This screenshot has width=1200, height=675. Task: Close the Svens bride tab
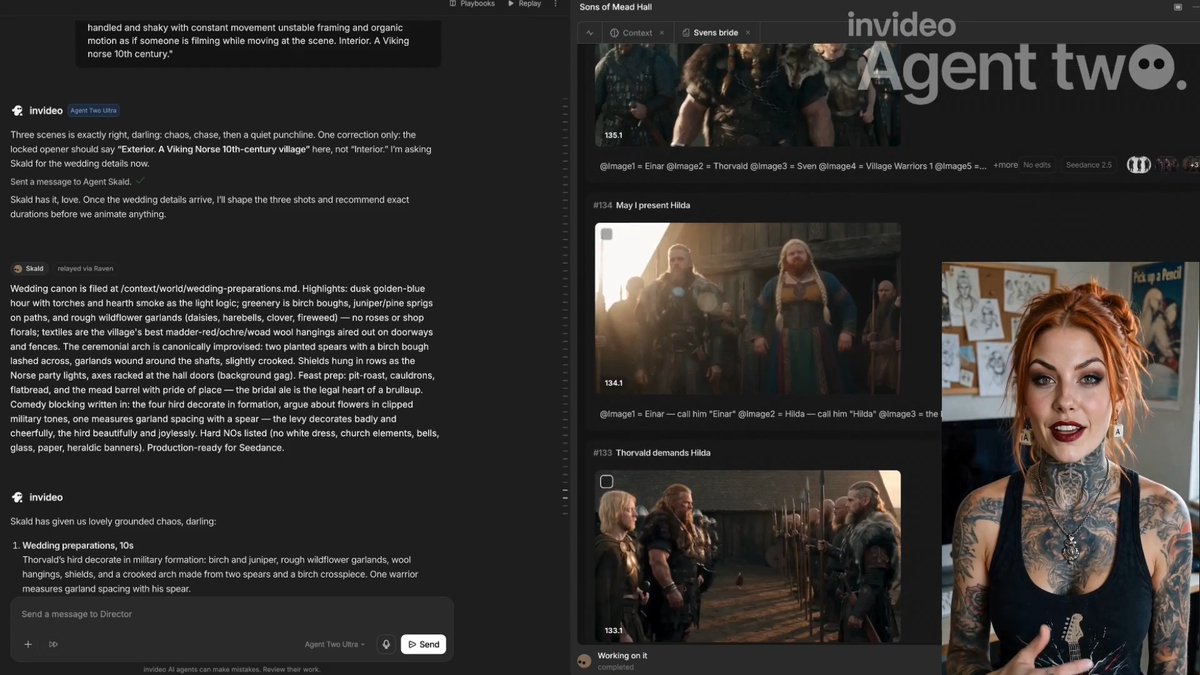[x=747, y=33]
